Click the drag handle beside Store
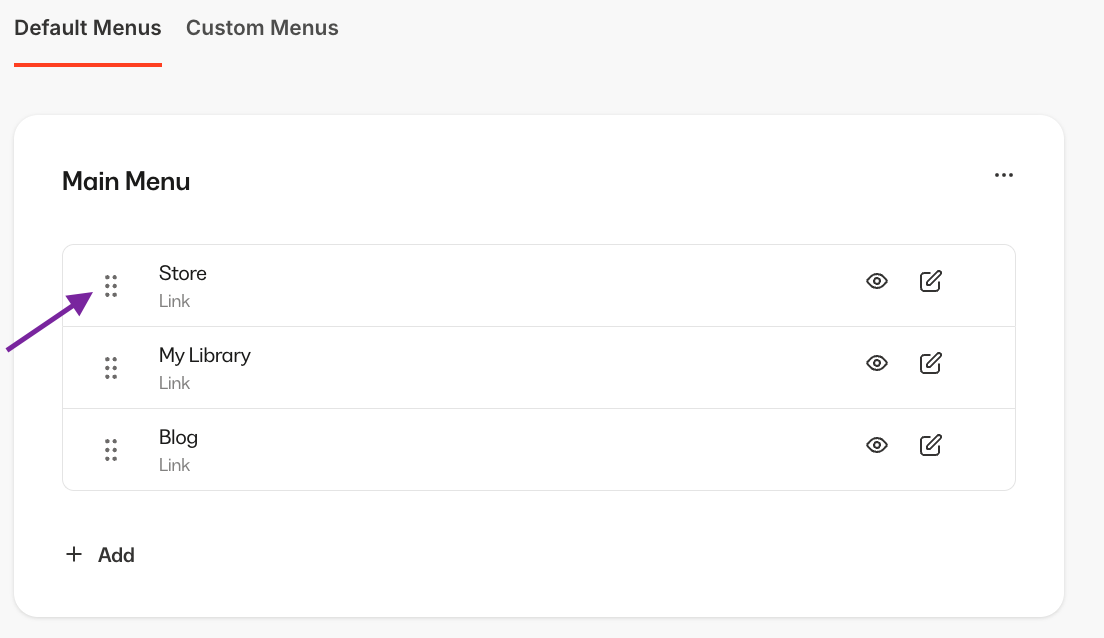Image resolution: width=1104 pixels, height=638 pixels. 110,285
